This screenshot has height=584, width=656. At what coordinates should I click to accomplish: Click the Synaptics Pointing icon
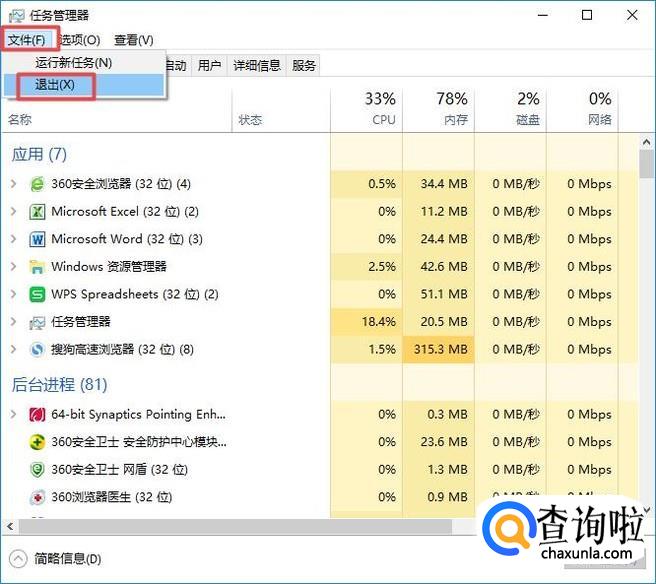[x=37, y=415]
